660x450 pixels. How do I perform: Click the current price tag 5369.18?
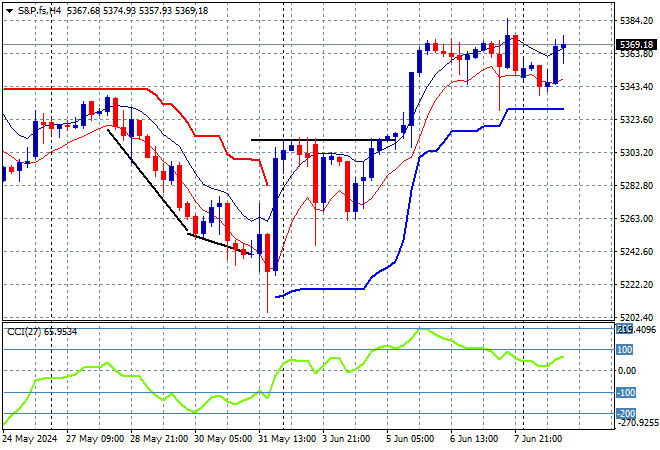(x=636, y=45)
